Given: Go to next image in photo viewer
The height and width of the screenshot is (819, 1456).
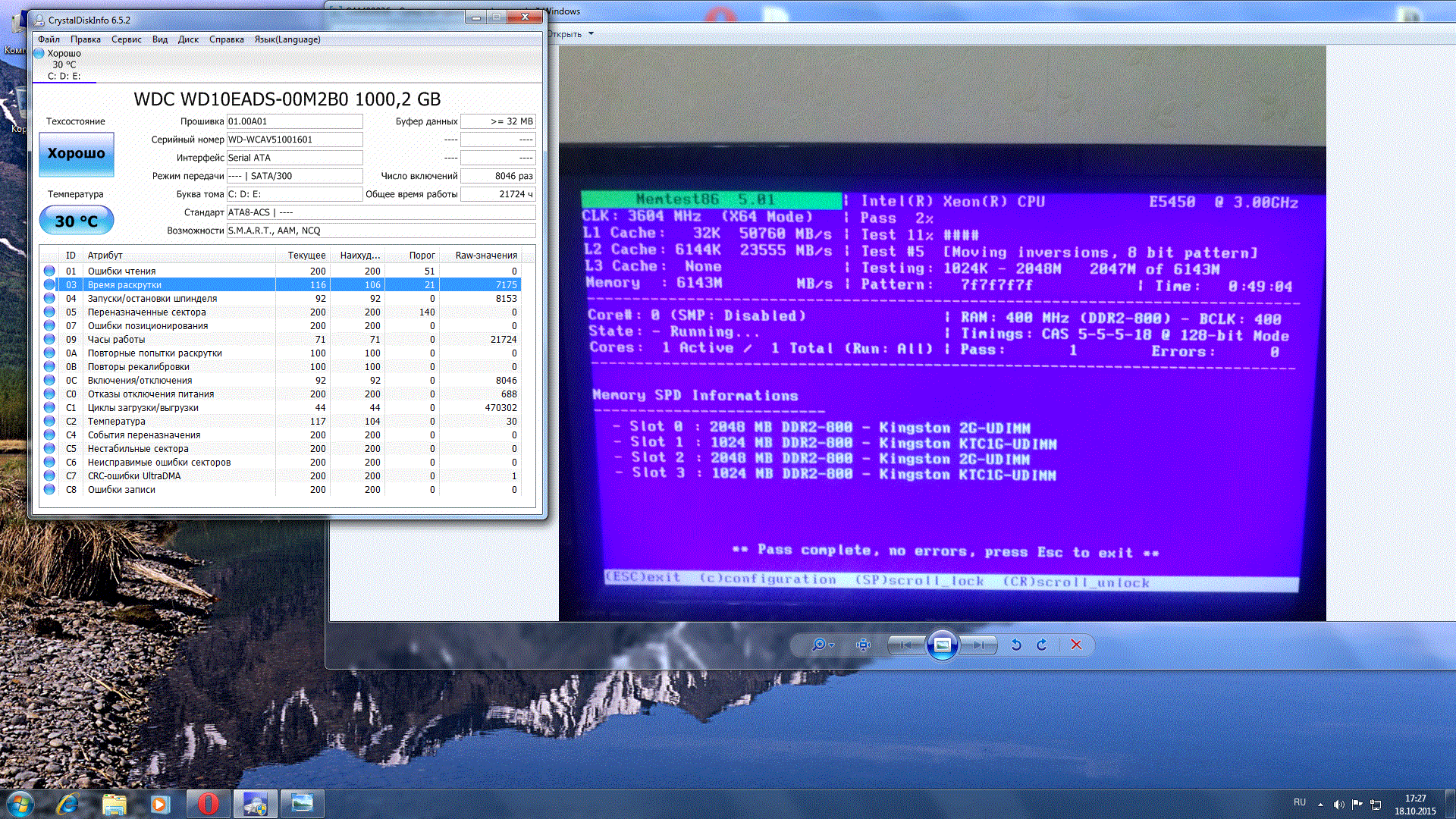Looking at the screenshot, I should coord(979,645).
